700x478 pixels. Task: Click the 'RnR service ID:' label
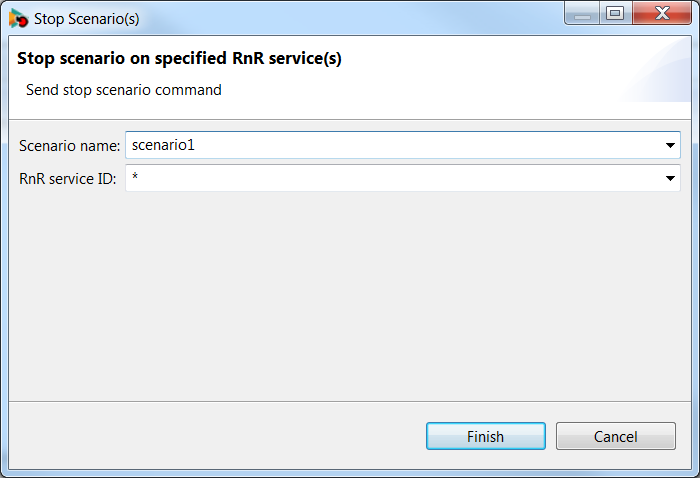67,179
